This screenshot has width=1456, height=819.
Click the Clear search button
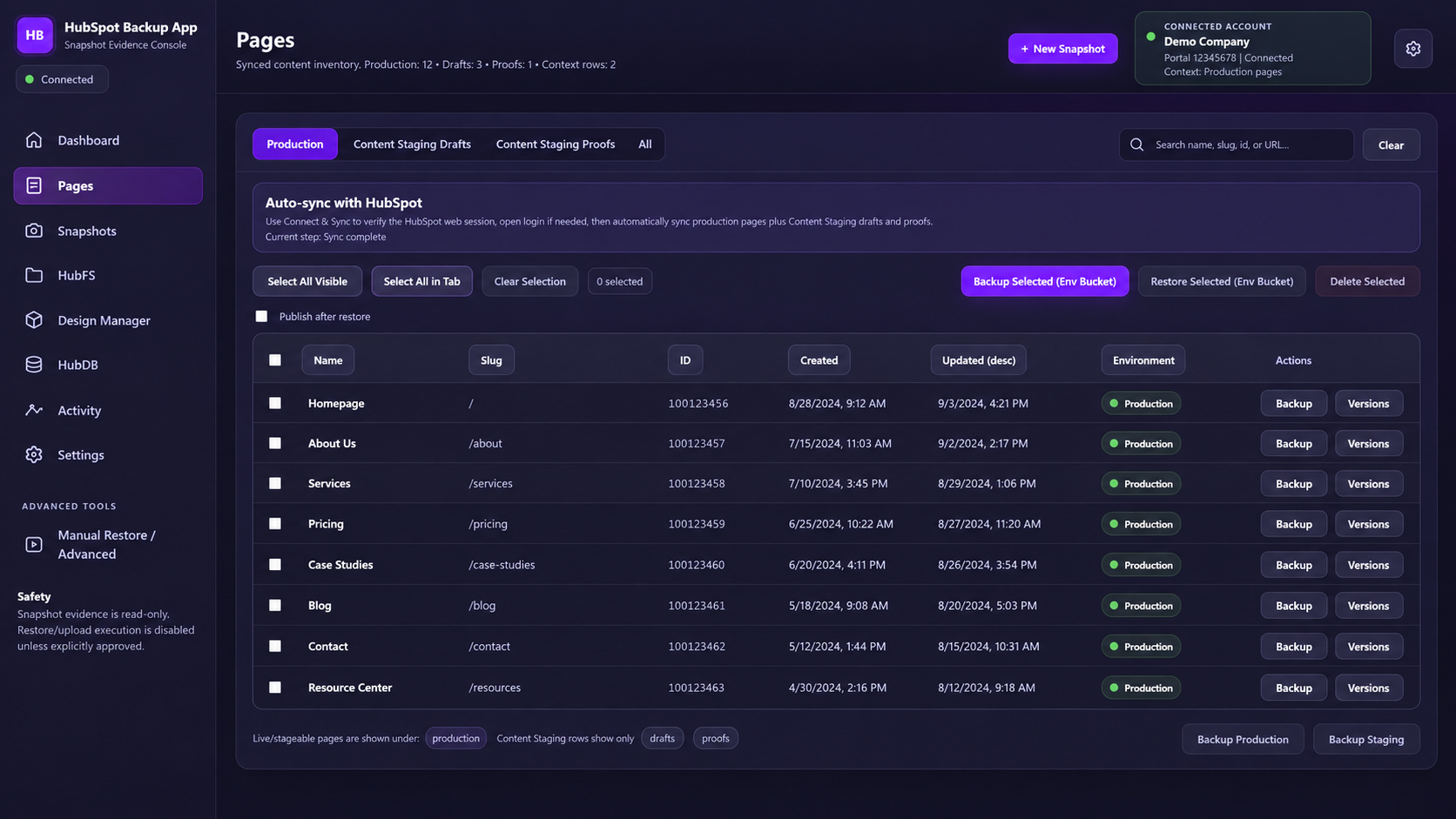point(1391,144)
